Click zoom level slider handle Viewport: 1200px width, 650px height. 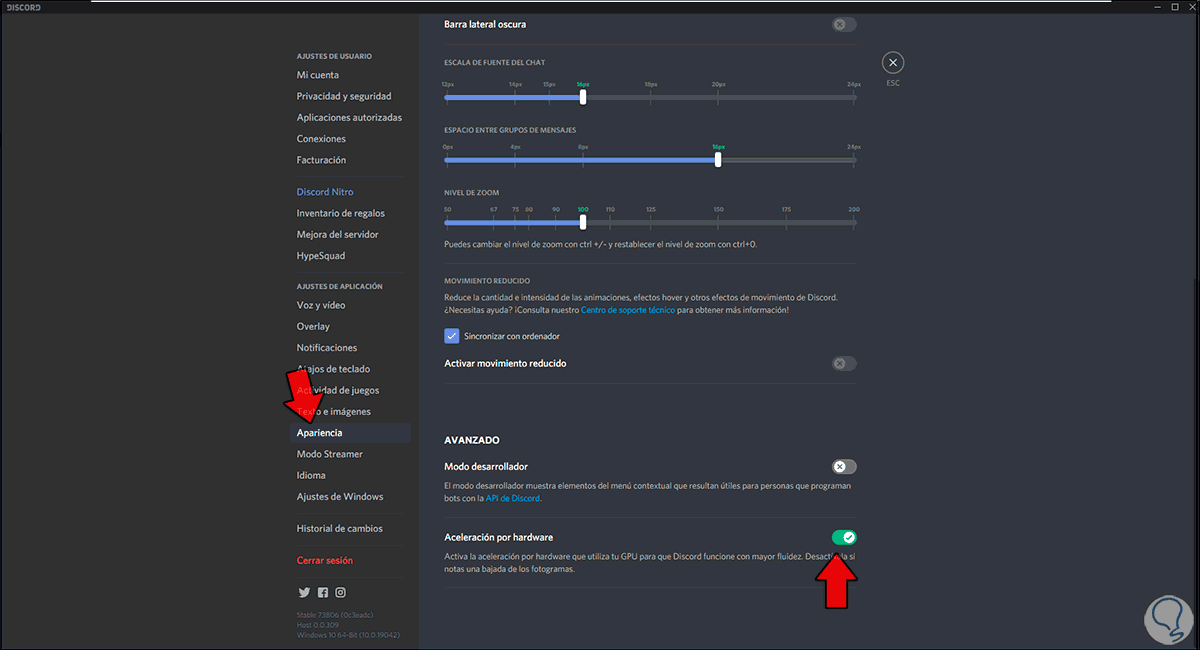coord(583,222)
